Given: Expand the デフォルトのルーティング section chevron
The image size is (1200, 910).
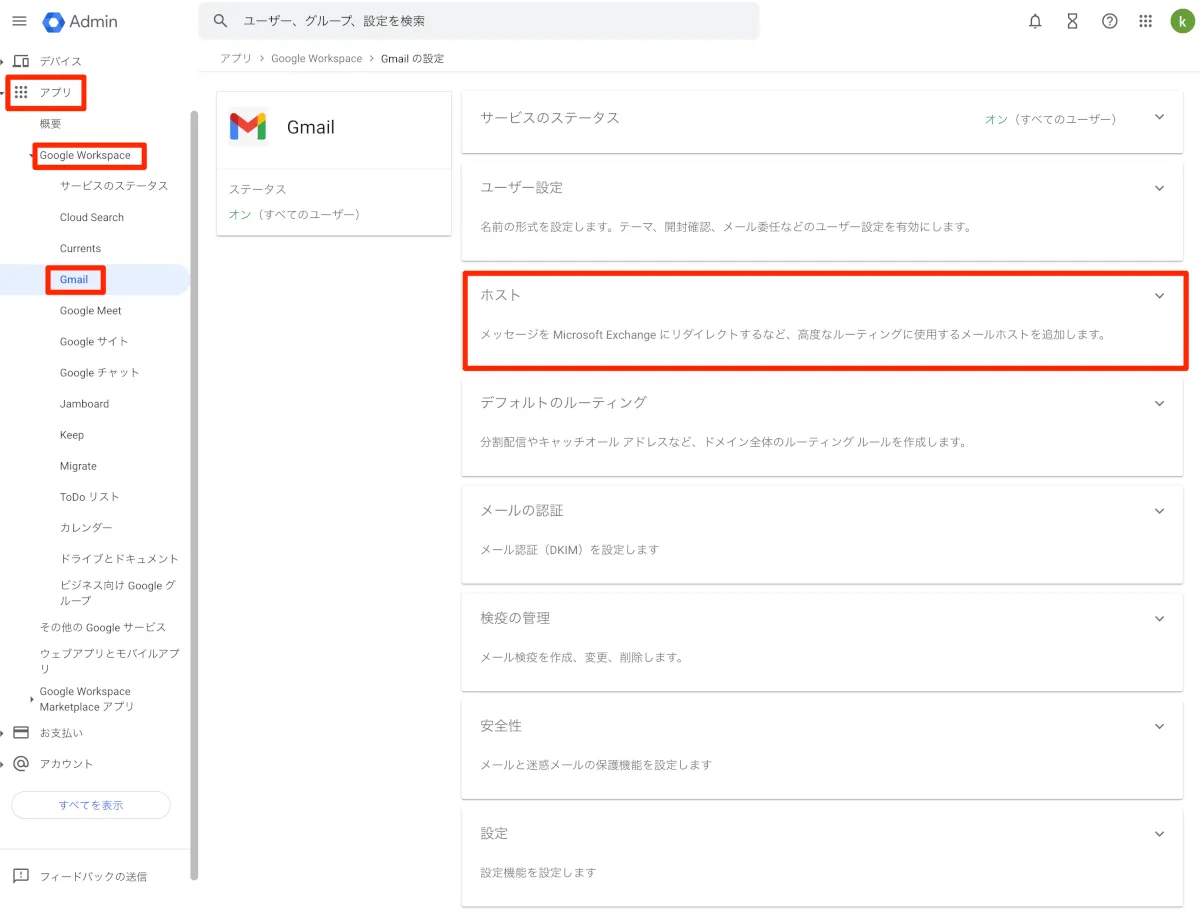Looking at the screenshot, I should pyautogui.click(x=1159, y=403).
